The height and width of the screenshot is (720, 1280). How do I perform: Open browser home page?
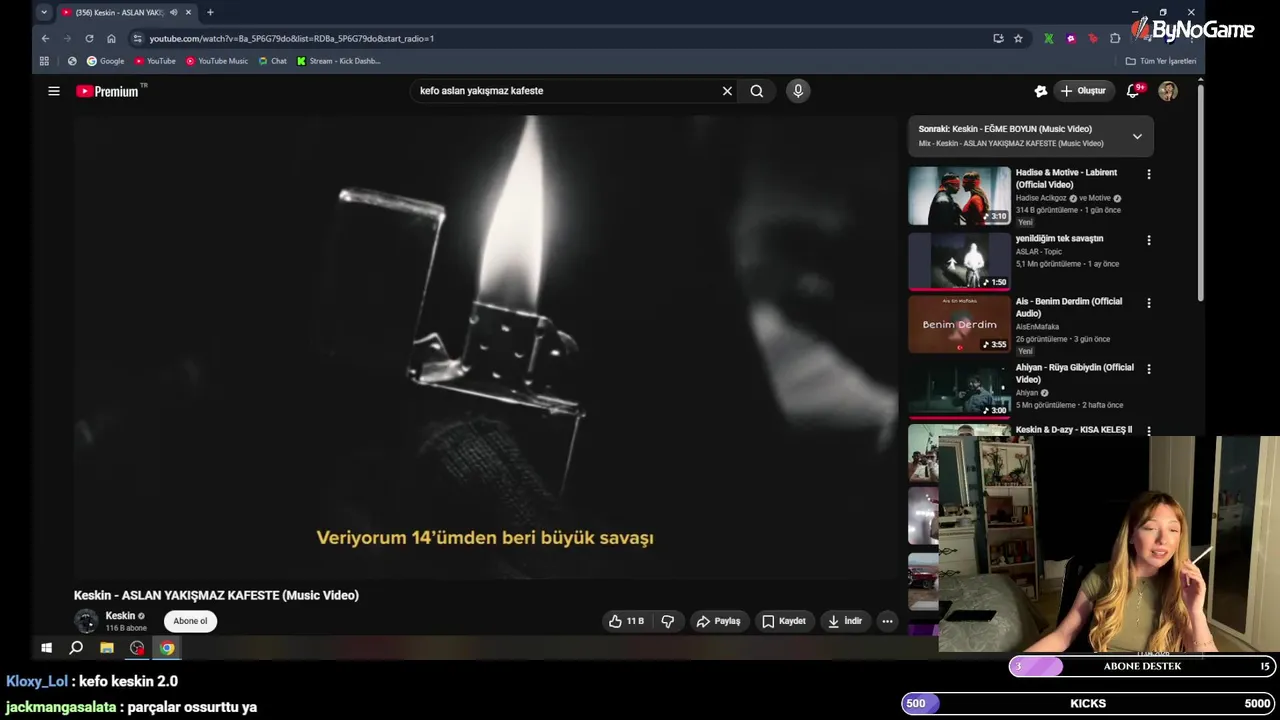(111, 38)
